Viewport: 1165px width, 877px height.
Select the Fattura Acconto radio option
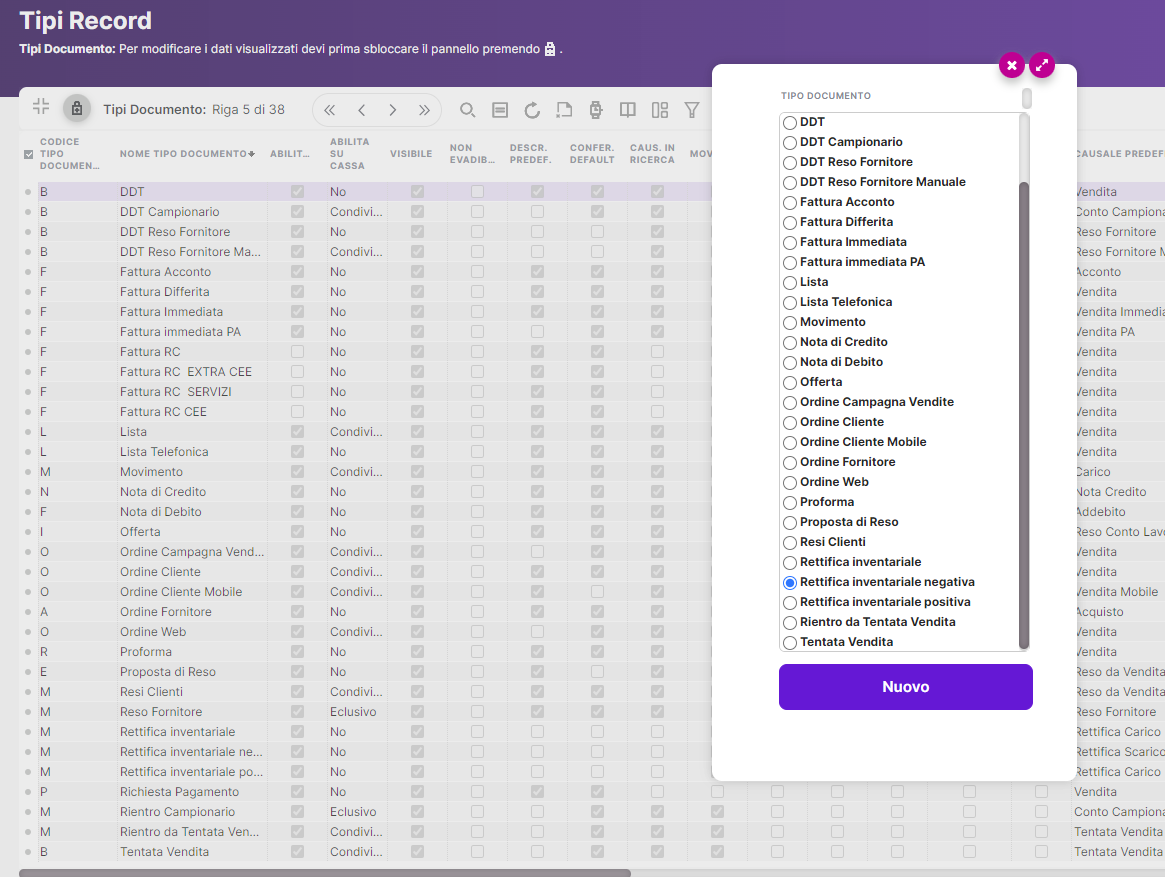(790, 203)
